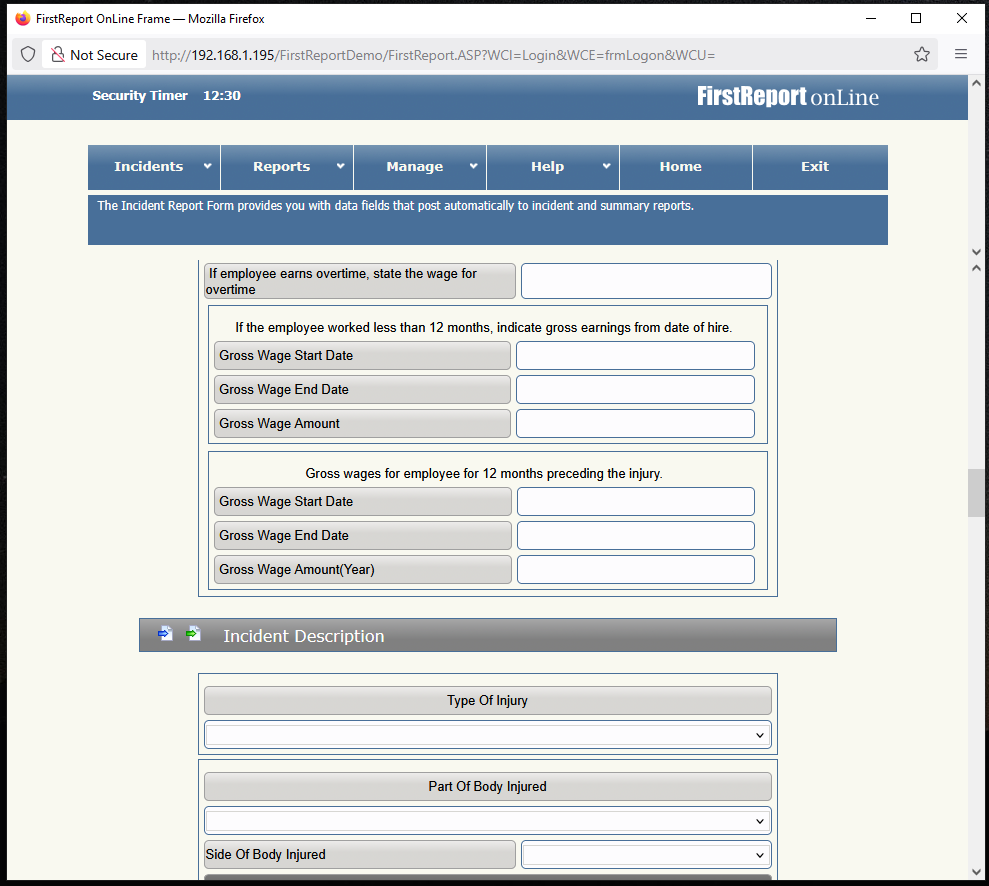
Task: Click the Firefox logo in title bar
Action: pyautogui.click(x=22, y=18)
